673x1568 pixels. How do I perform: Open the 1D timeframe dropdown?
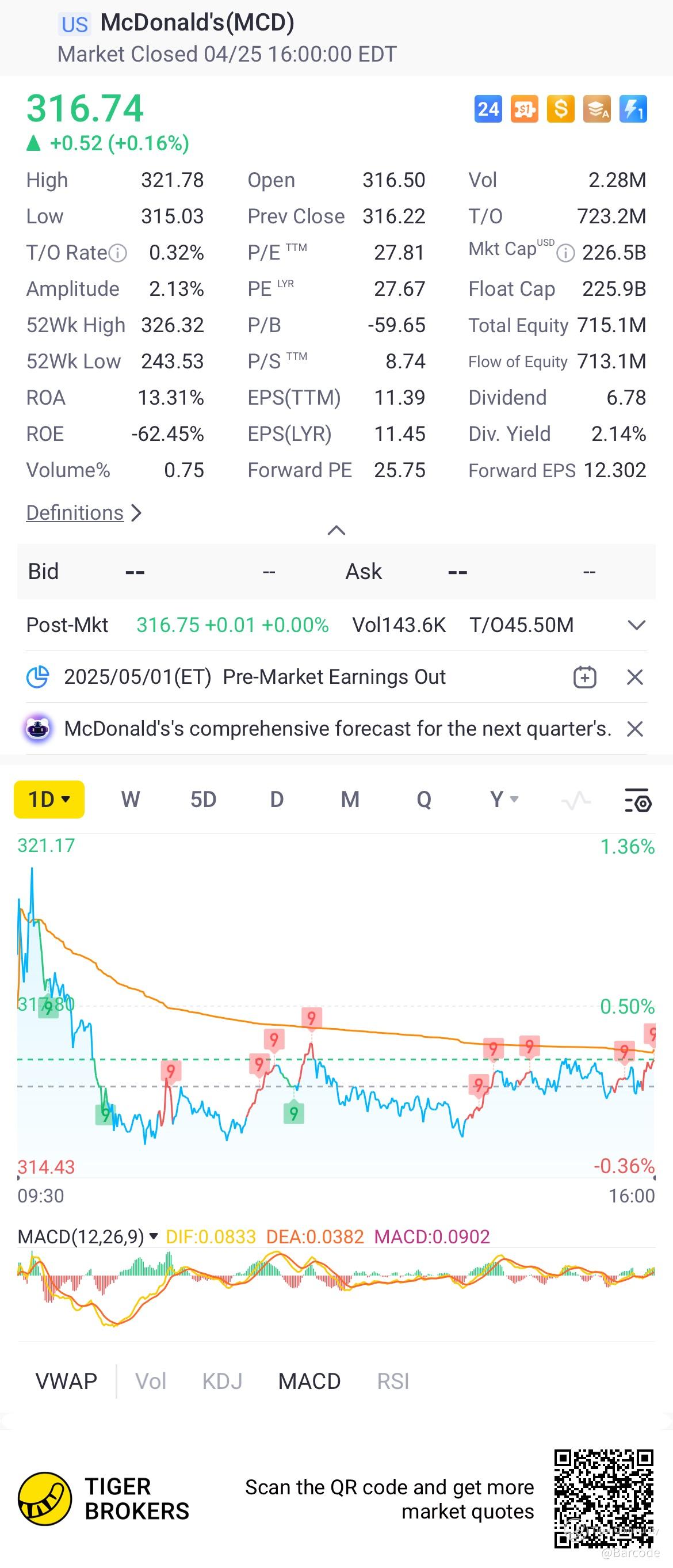tap(49, 799)
